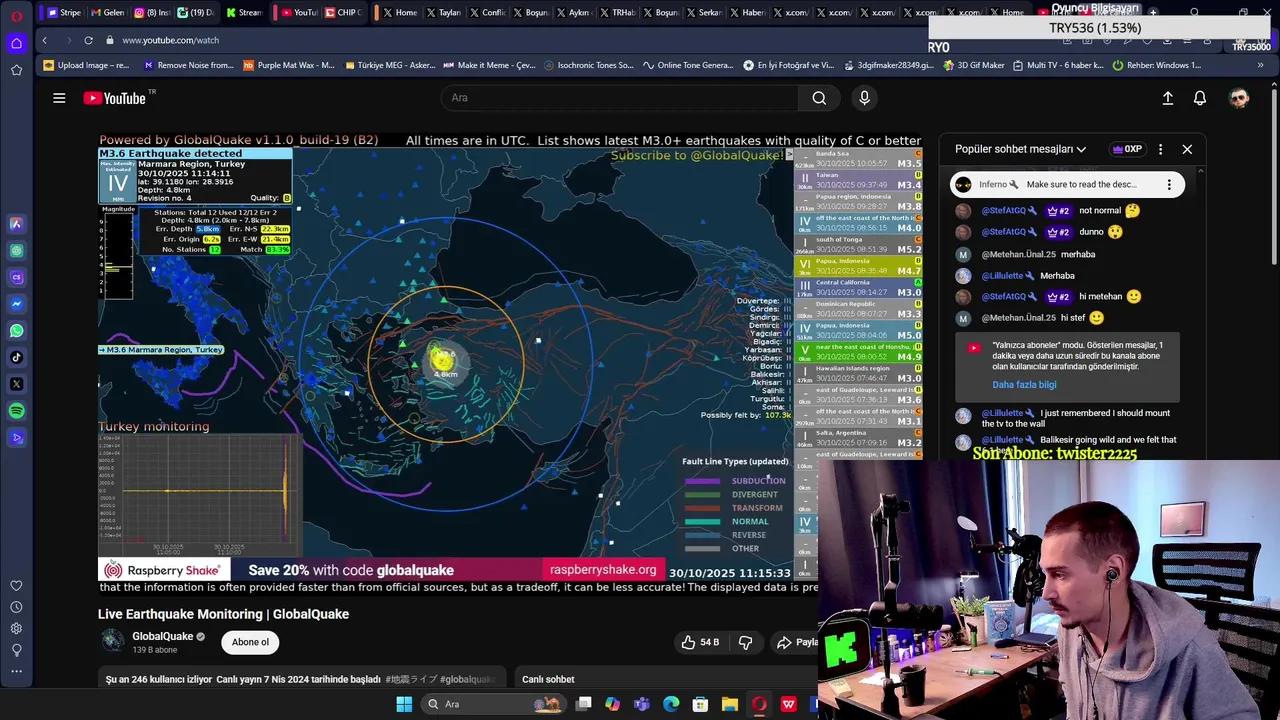The image size is (1280, 720).
Task: Click @Metehan.Ünal.25 merhaba chat message
Action: click(1027, 254)
